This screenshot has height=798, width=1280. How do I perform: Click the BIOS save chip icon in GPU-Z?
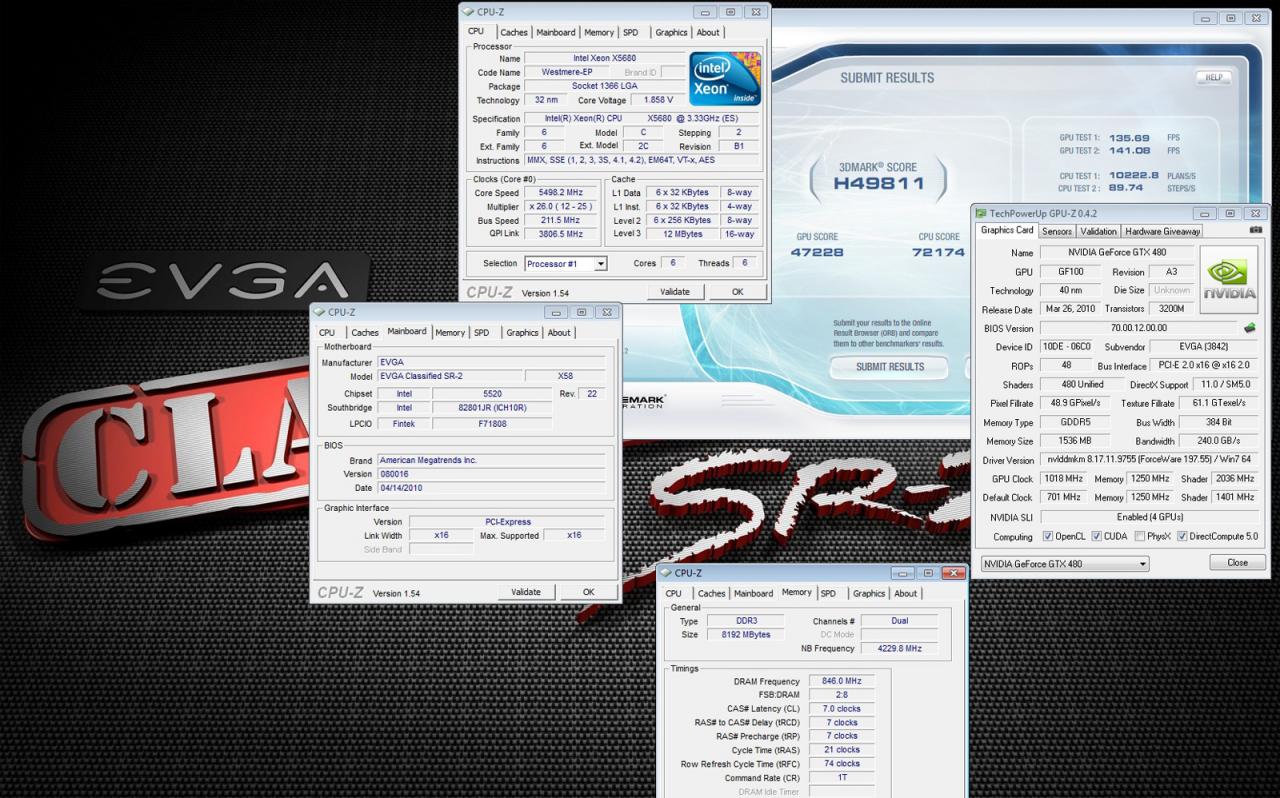pyautogui.click(x=1249, y=328)
